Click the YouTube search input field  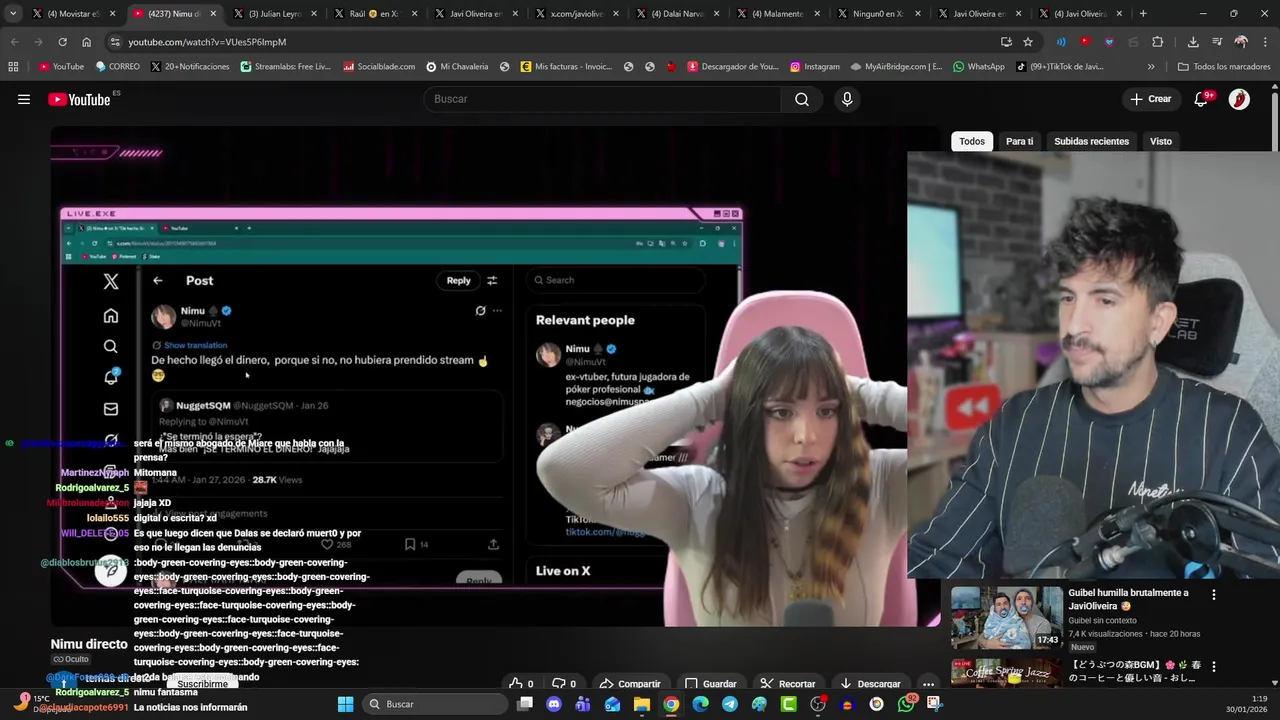tap(603, 99)
